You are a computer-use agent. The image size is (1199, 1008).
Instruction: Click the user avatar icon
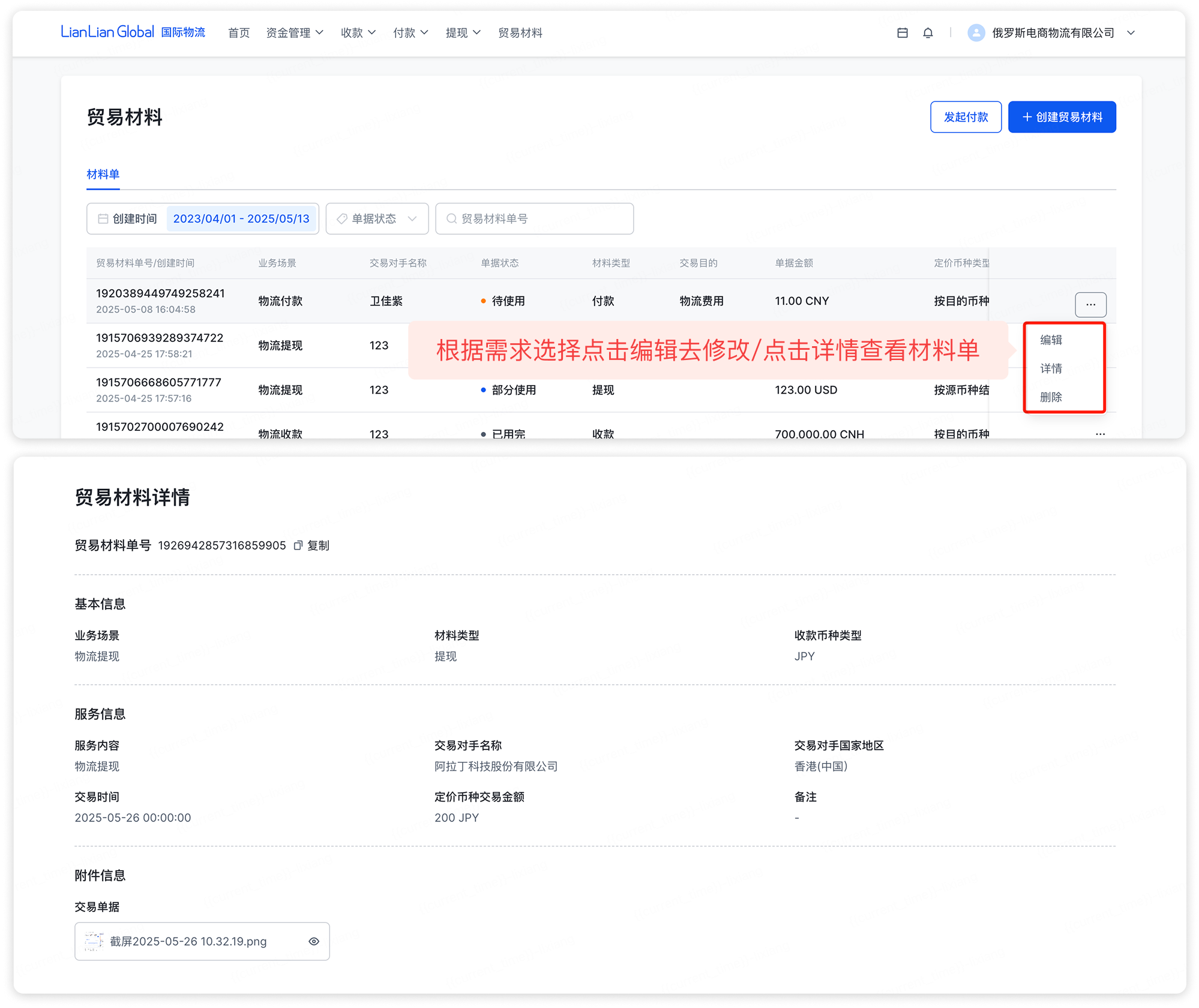coord(976,33)
